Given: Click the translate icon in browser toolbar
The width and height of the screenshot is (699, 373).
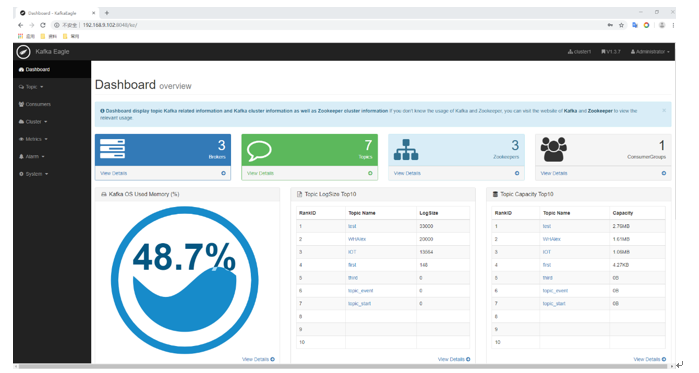Looking at the screenshot, I should click(635, 25).
